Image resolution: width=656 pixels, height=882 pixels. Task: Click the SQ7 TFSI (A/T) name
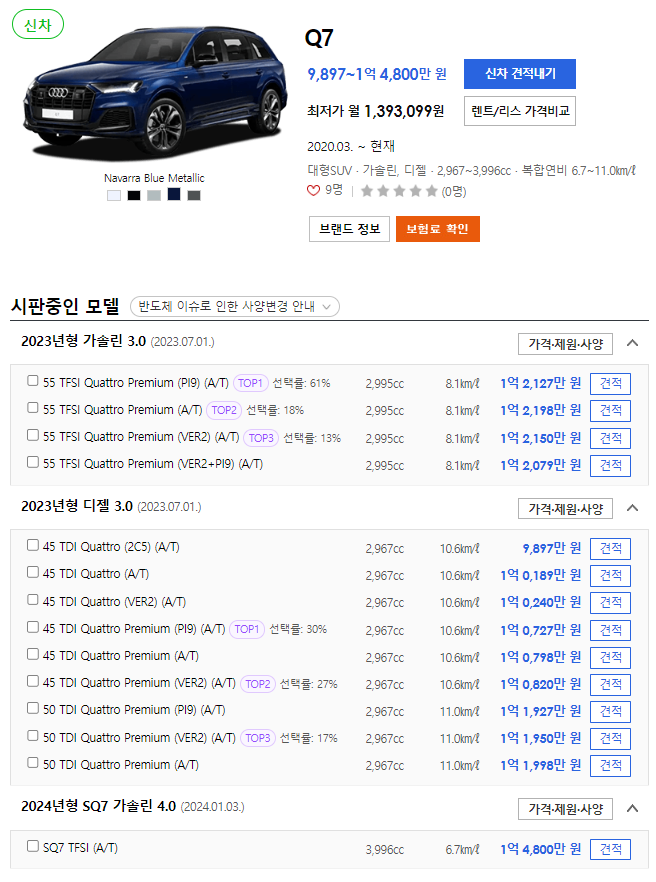point(80,848)
